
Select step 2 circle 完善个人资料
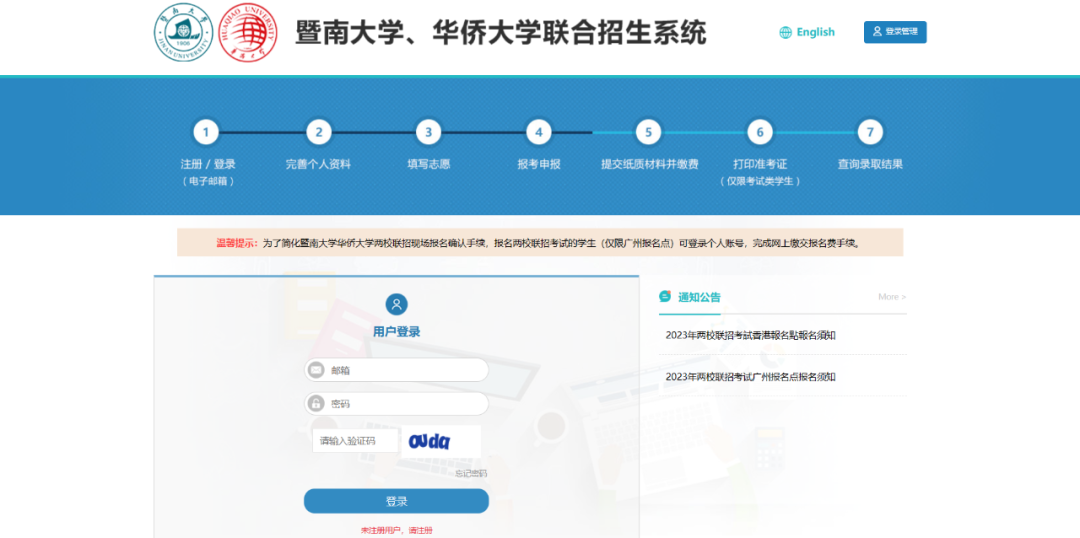pos(318,132)
